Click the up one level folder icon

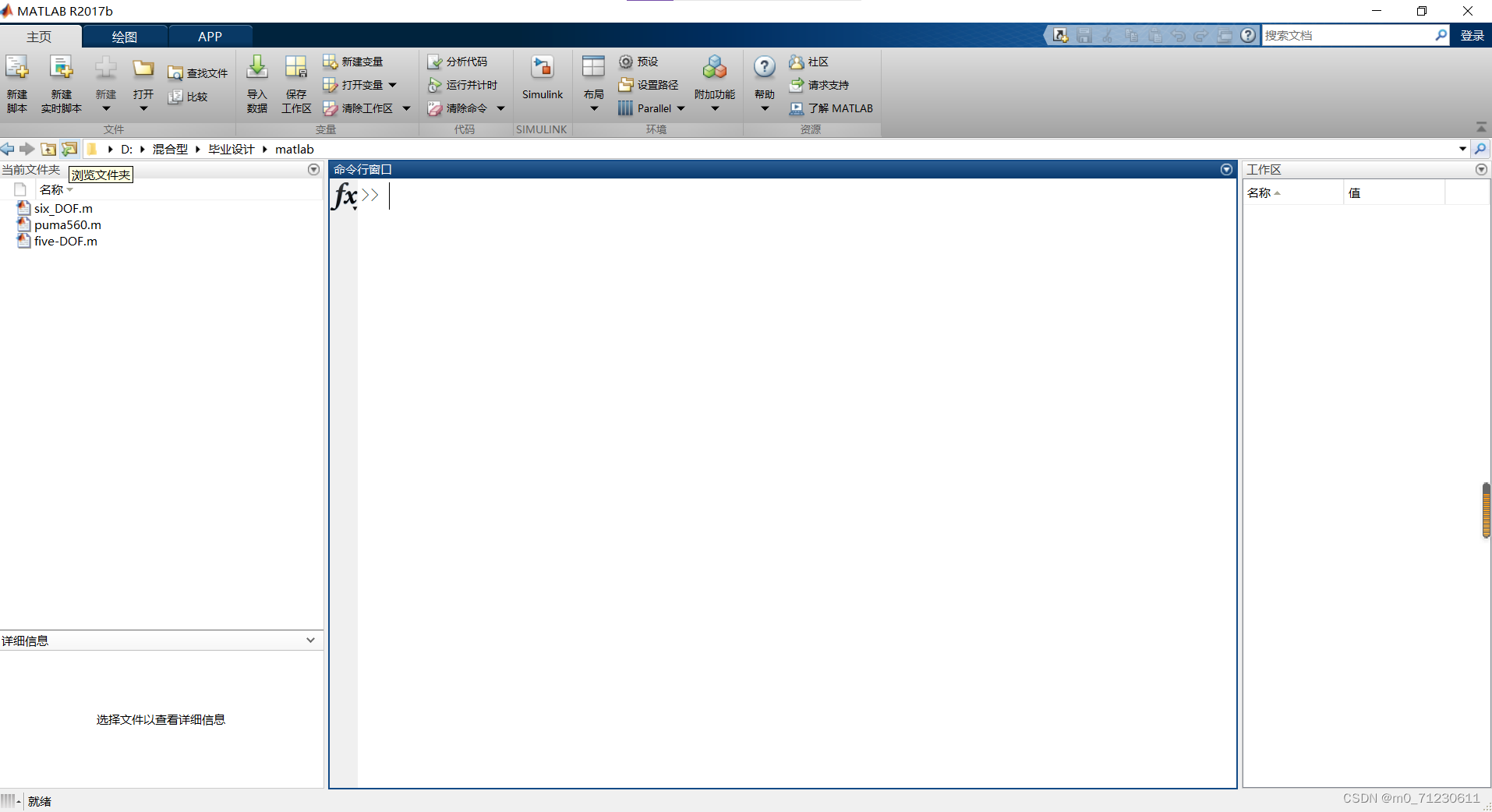point(48,149)
